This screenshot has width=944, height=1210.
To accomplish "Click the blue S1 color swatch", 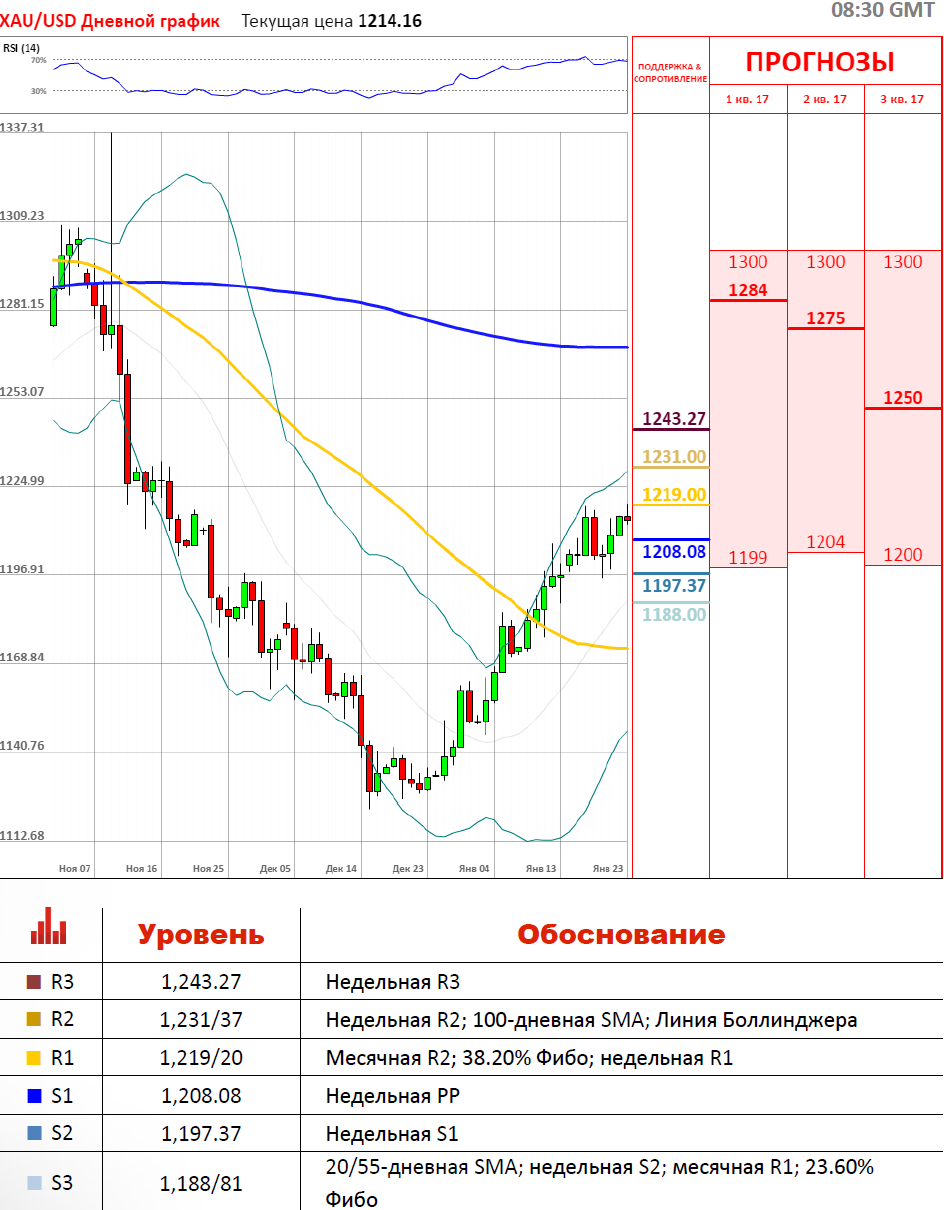I will tap(33, 1096).
